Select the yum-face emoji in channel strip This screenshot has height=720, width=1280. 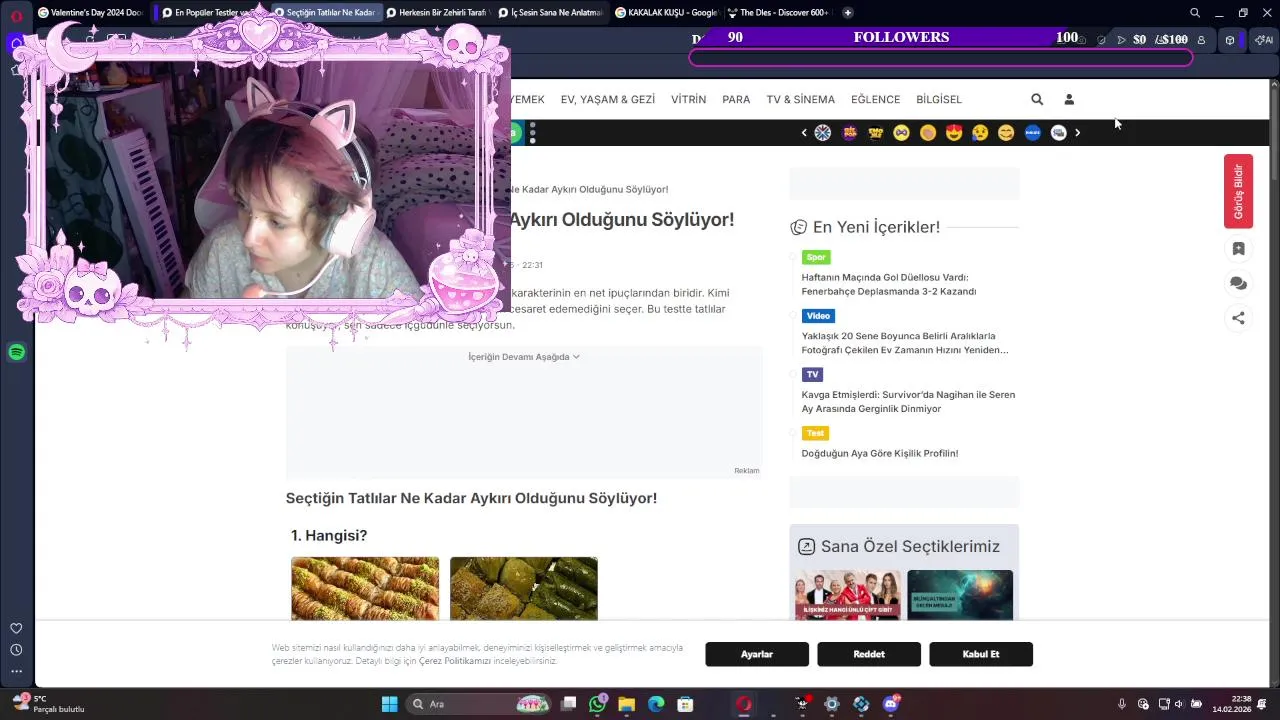pos(1006,132)
